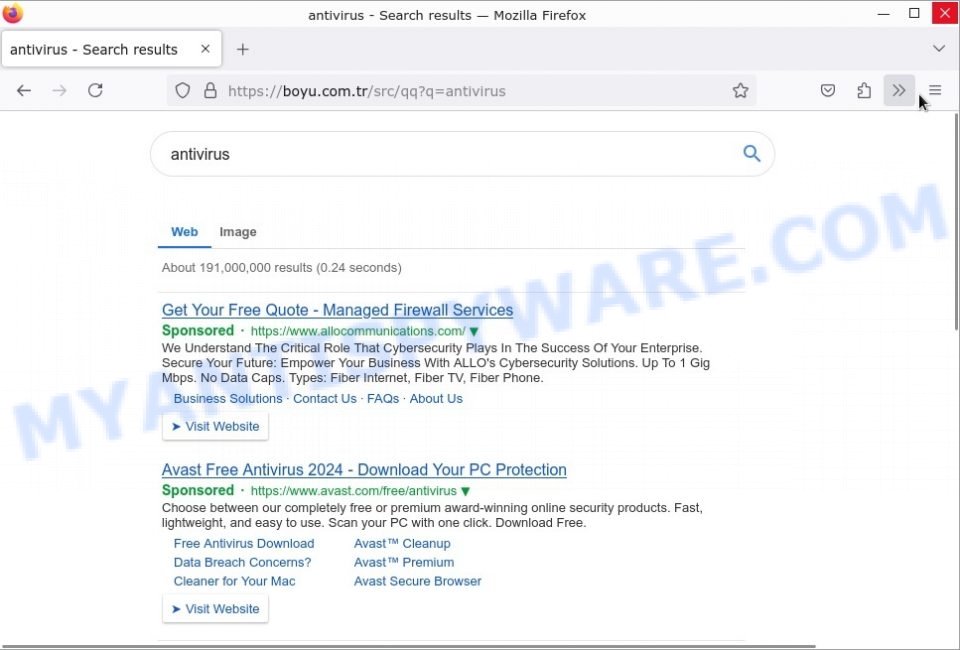The height and width of the screenshot is (650, 960).
Task: Click Visit Website under ALLO ad
Action: coord(216,426)
